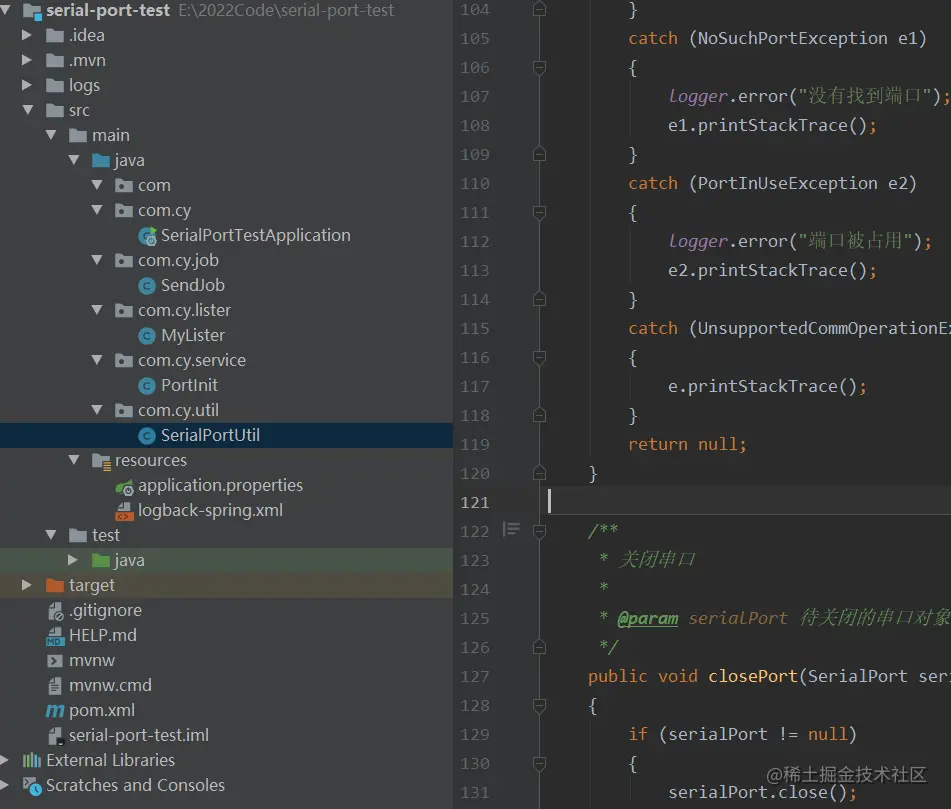
Task: Collapse the com.cy.util package arrow
Action: tap(97, 410)
